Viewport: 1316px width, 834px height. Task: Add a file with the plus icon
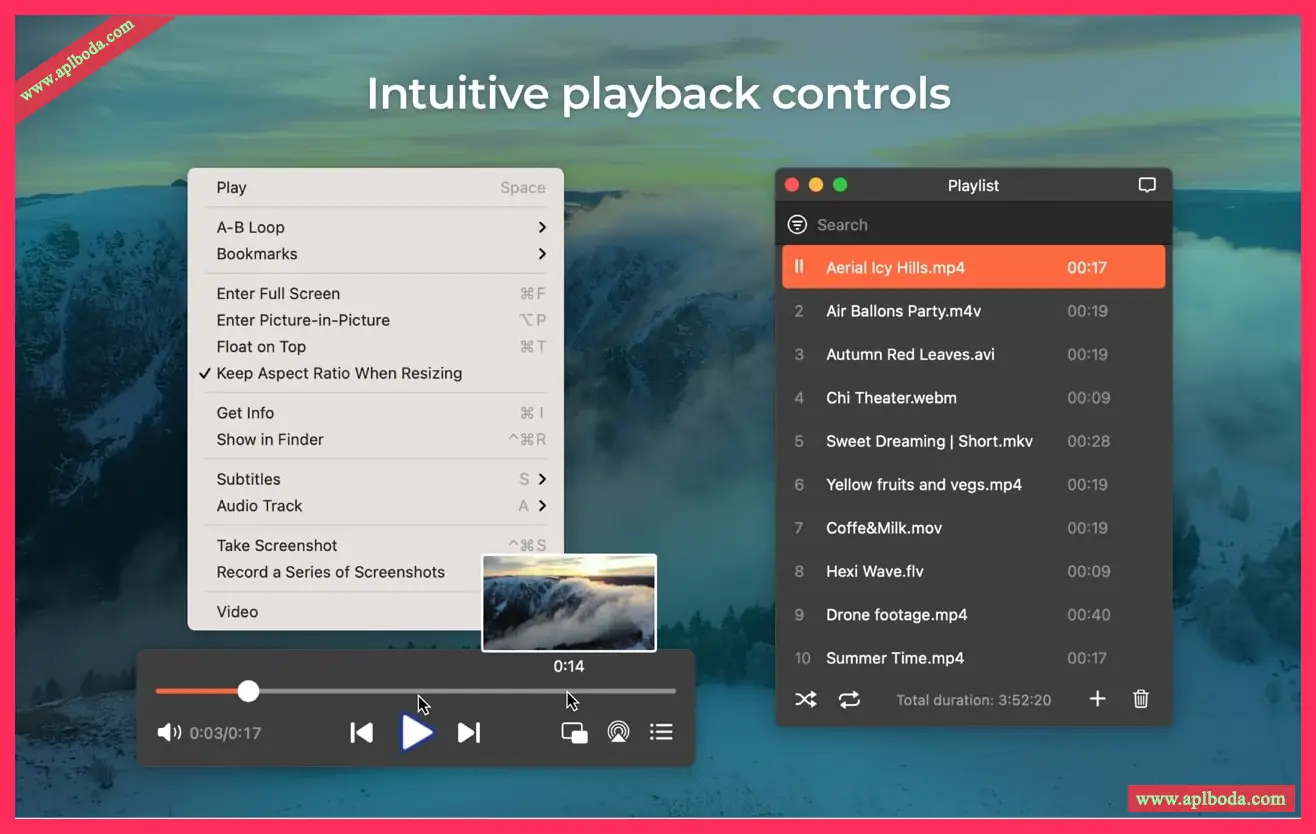1097,699
